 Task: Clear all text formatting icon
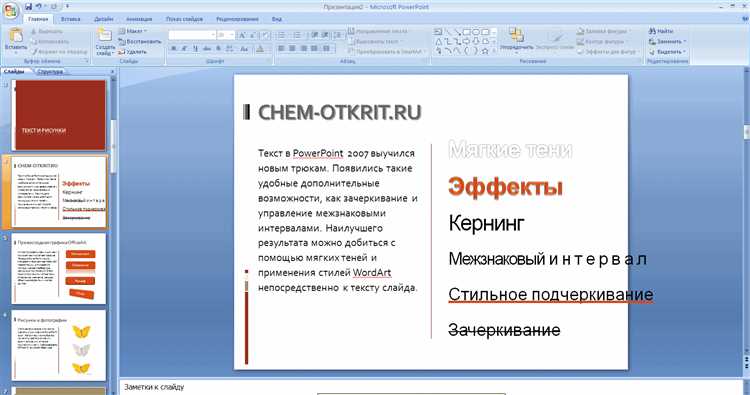click(x=266, y=35)
